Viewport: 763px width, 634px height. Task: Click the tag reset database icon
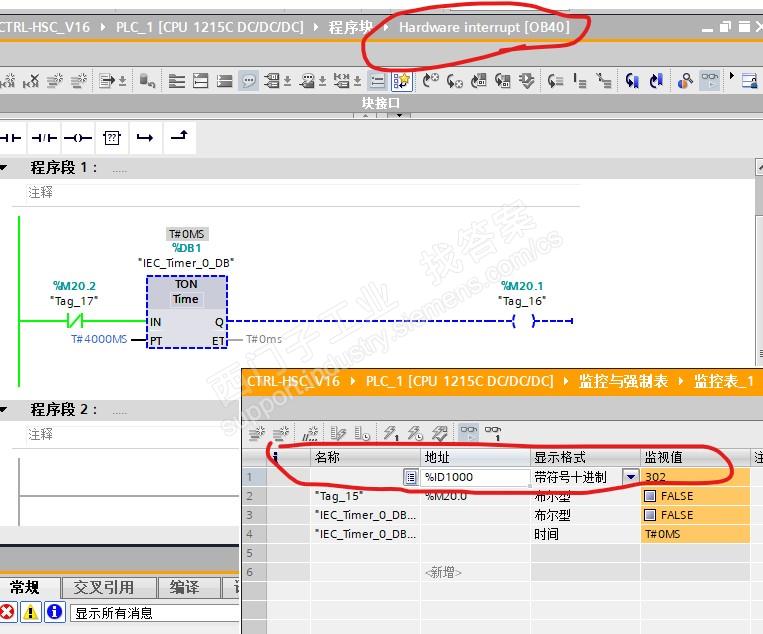click(147, 80)
